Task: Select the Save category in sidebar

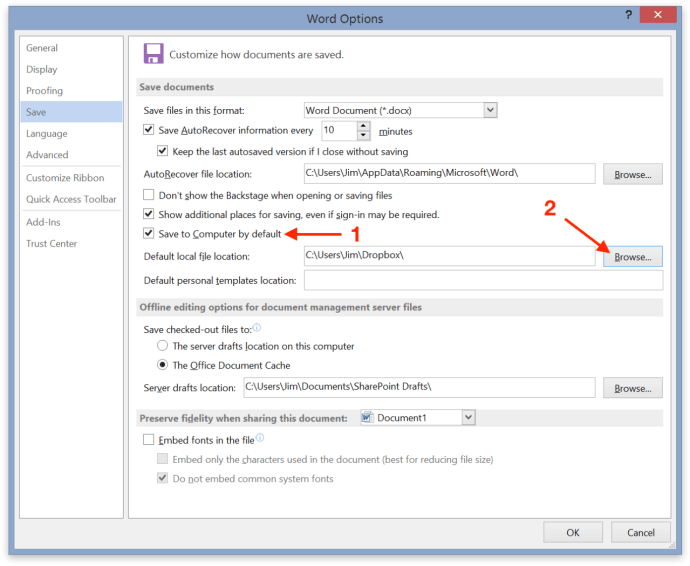Action: coord(71,112)
